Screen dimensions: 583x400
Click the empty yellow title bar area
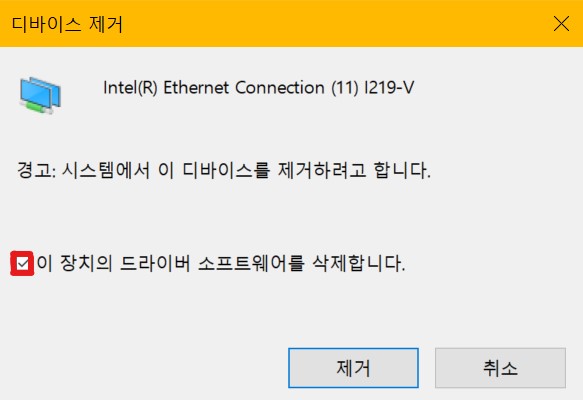[x=335, y=24]
